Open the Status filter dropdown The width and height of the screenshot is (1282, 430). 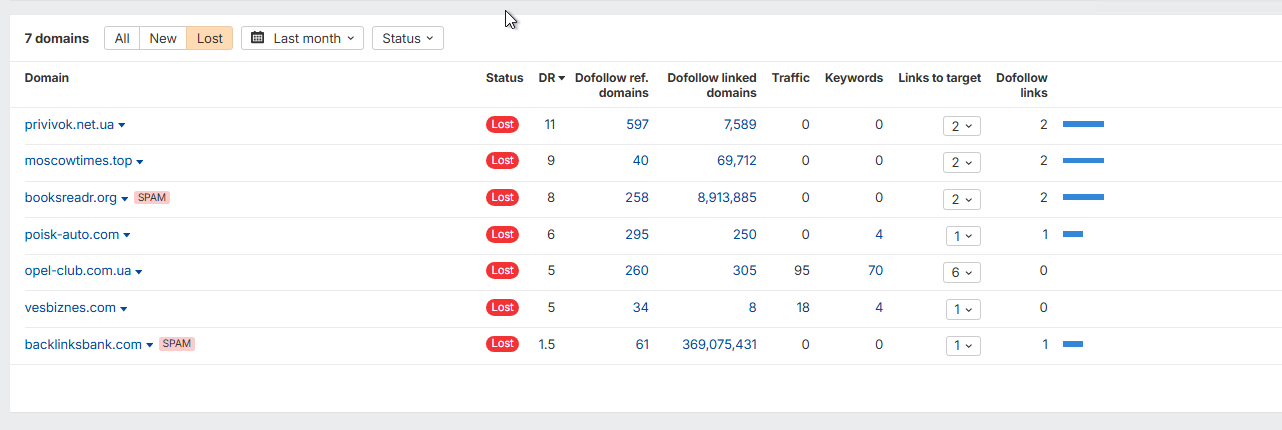(x=408, y=38)
